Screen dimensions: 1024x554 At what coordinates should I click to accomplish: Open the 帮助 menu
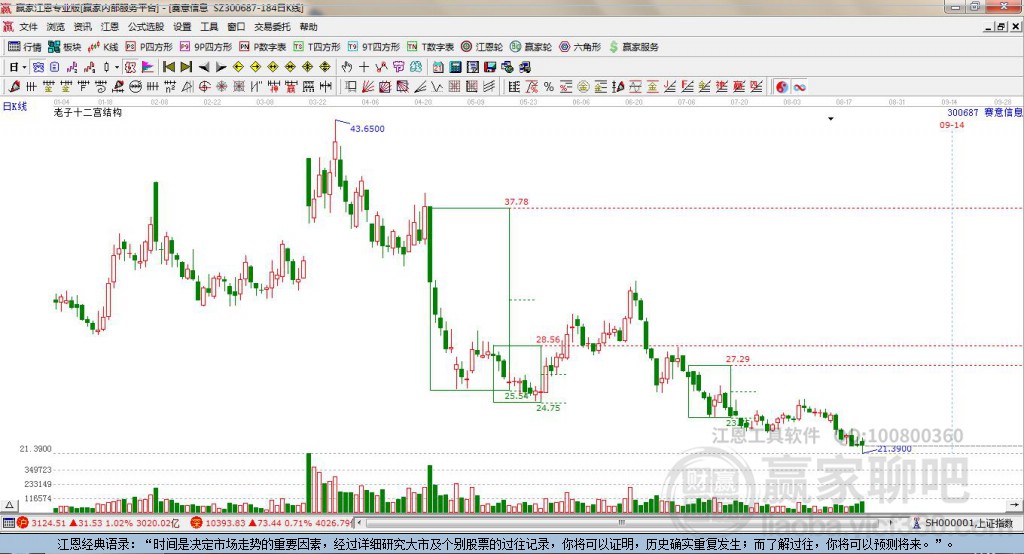tap(308, 27)
